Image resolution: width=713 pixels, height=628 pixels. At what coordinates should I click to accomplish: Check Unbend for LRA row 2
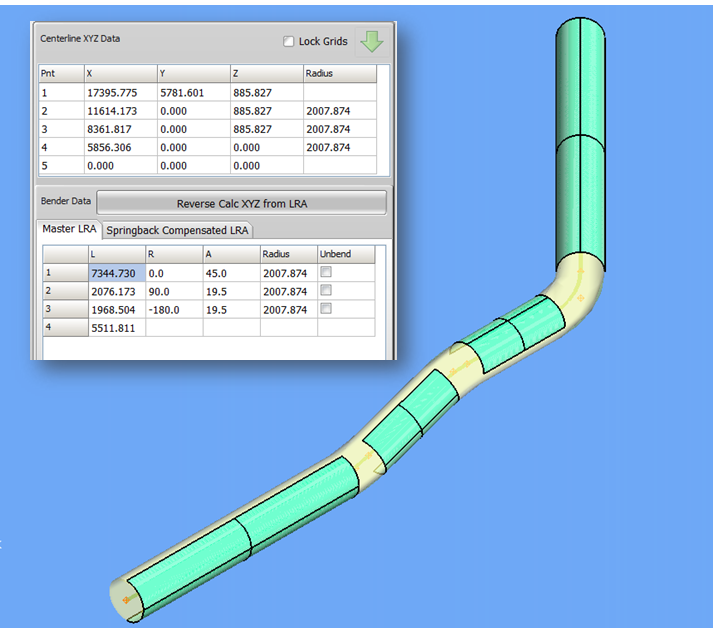coord(325,291)
